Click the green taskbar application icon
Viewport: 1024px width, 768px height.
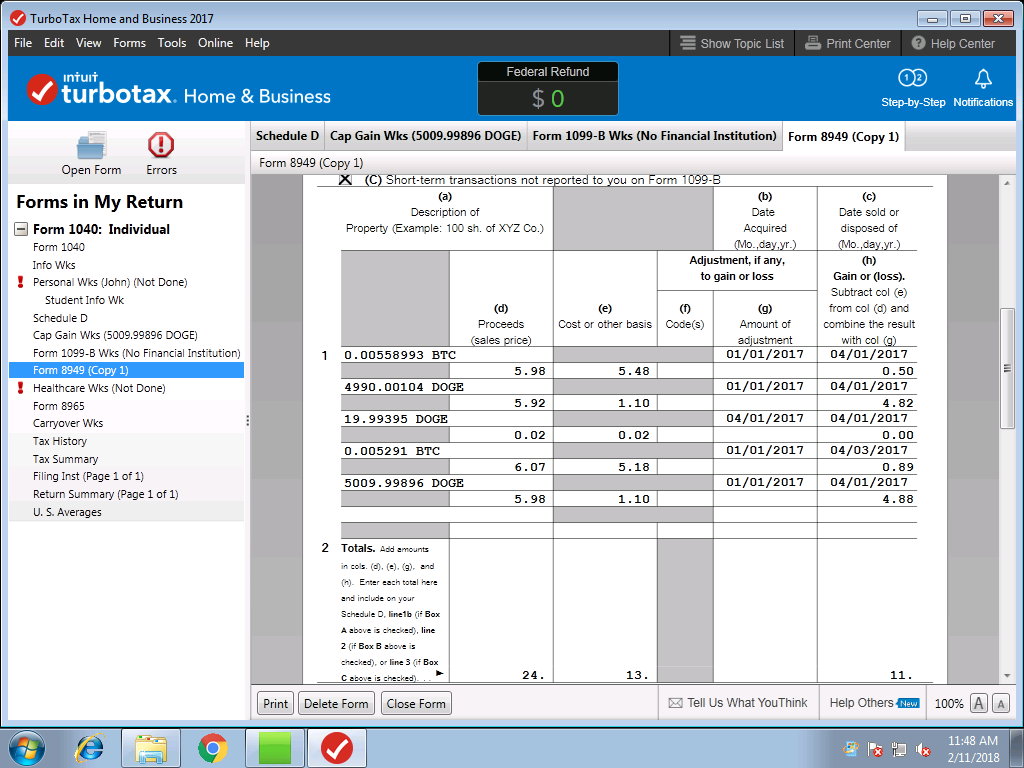point(275,748)
